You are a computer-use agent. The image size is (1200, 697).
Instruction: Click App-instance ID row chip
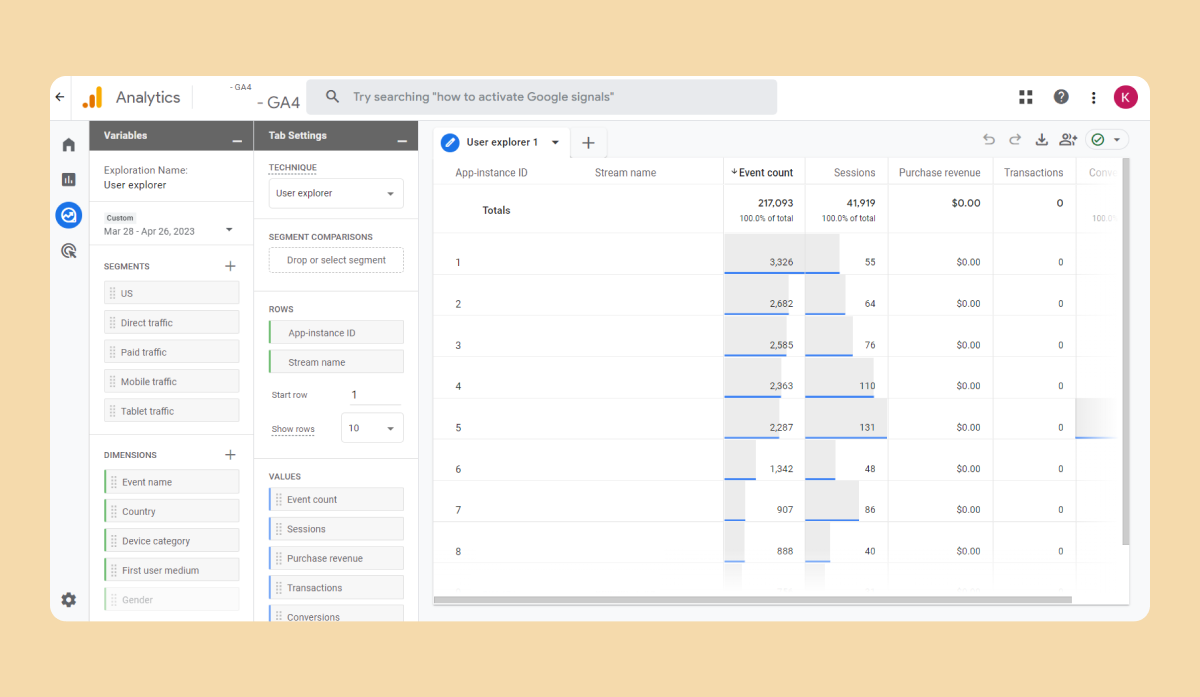coord(336,333)
